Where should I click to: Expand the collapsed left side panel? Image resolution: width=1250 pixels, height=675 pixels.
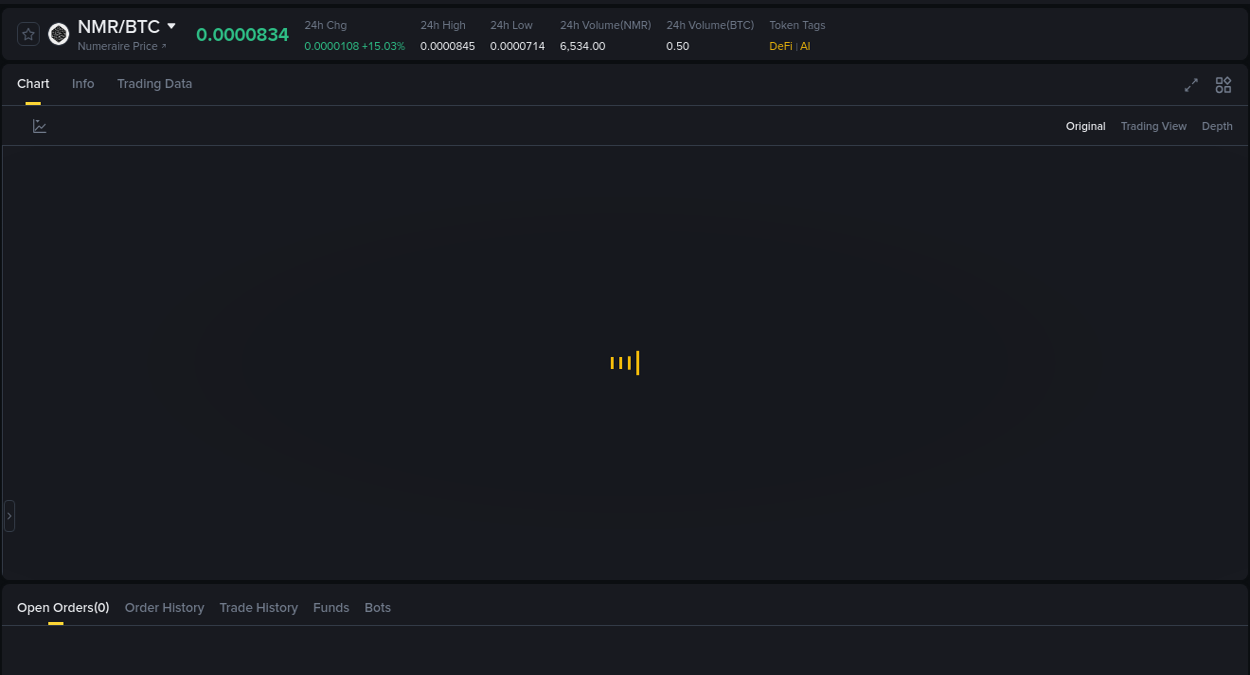point(9,515)
